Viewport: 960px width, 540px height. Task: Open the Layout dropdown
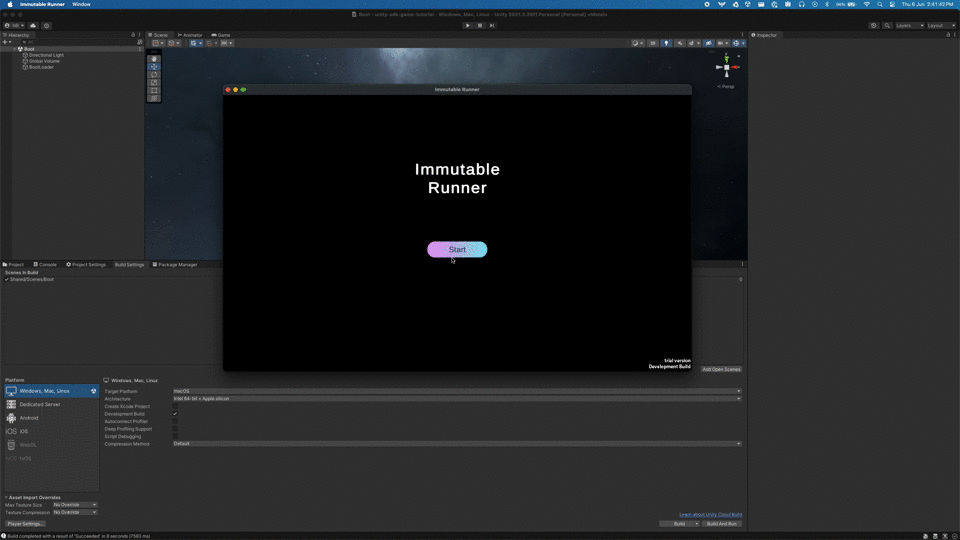pos(940,26)
